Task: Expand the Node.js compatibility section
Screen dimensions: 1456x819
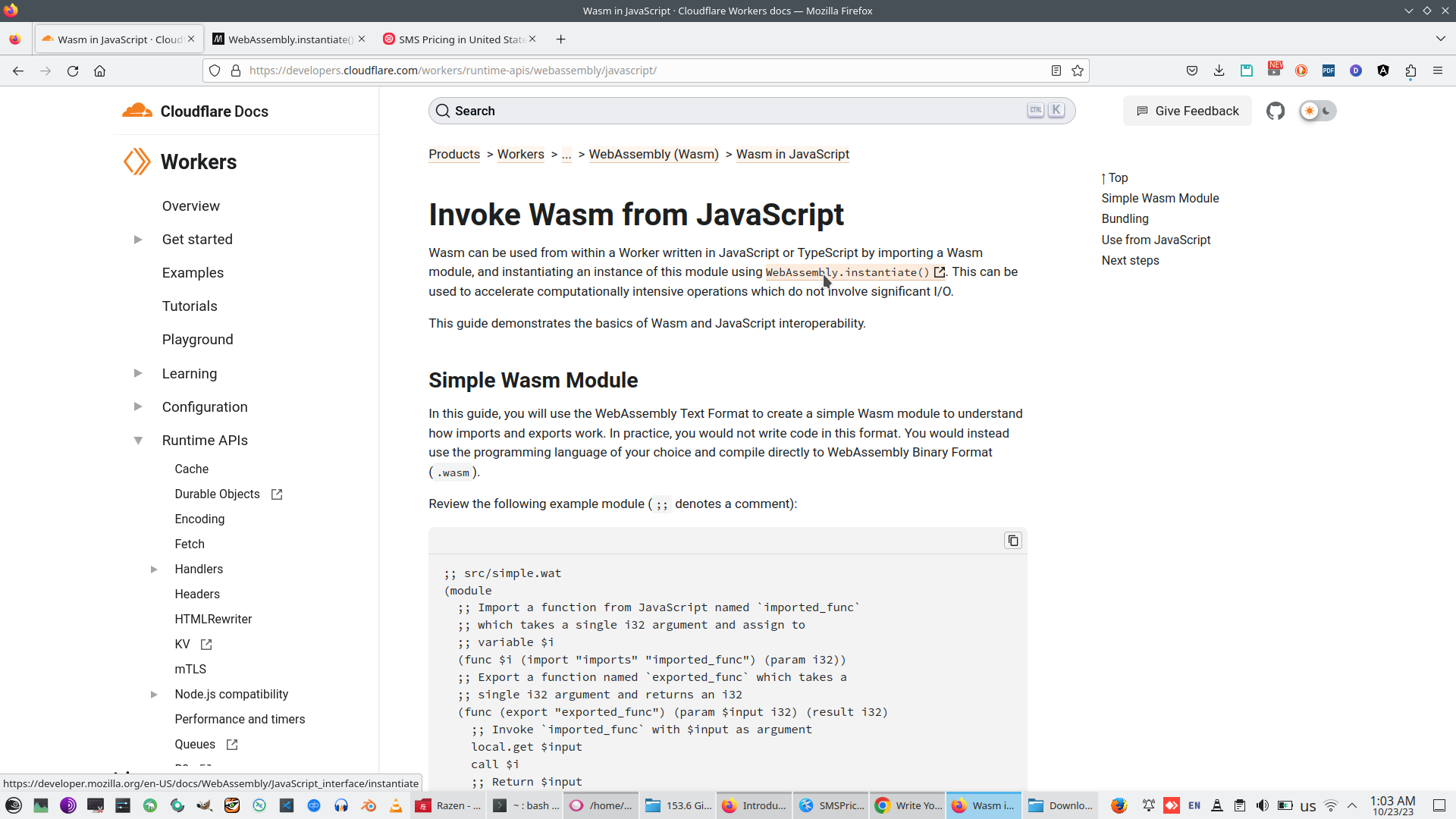Action: (154, 694)
